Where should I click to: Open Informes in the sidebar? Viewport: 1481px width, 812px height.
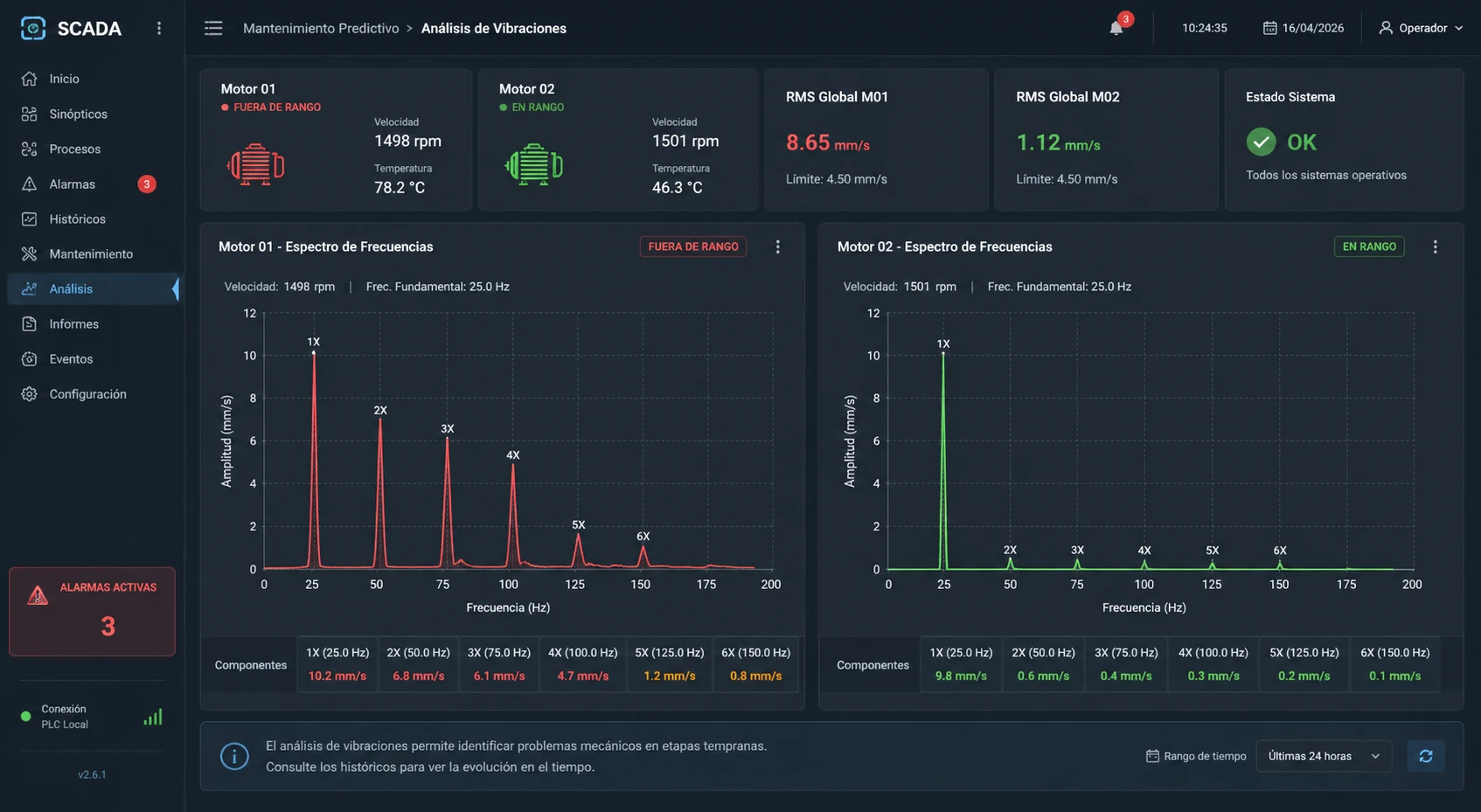point(93,323)
